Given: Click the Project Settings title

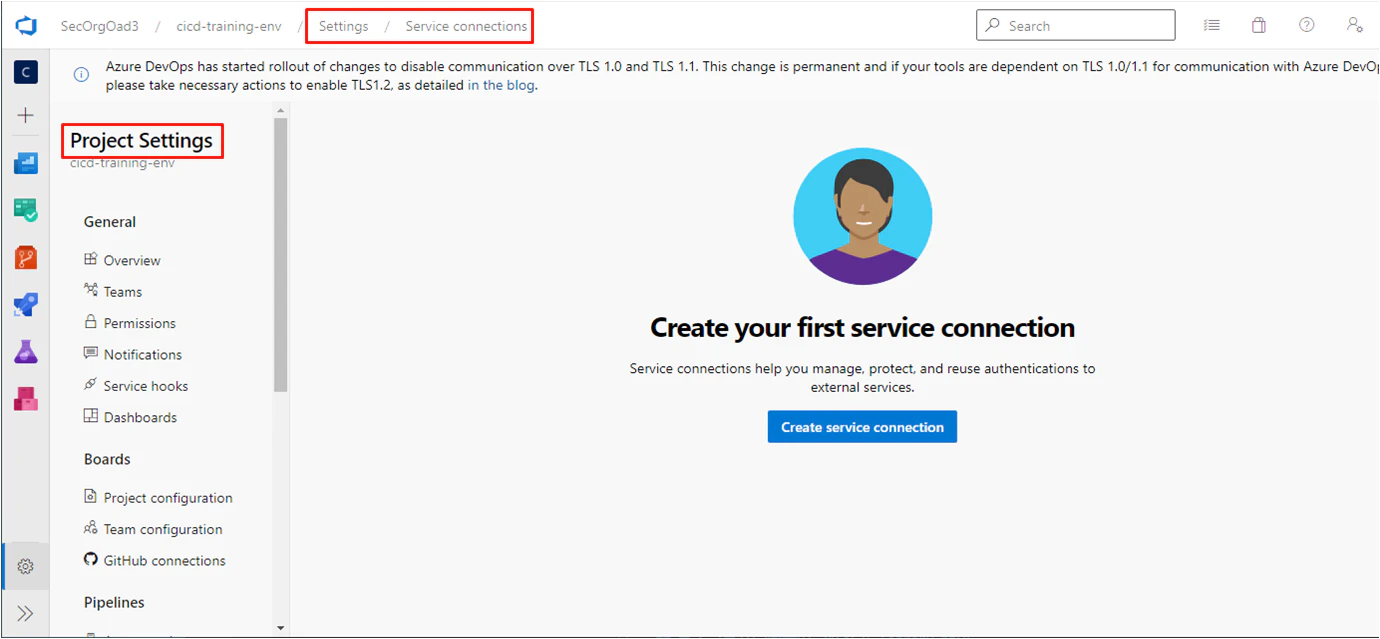Looking at the screenshot, I should pos(142,141).
